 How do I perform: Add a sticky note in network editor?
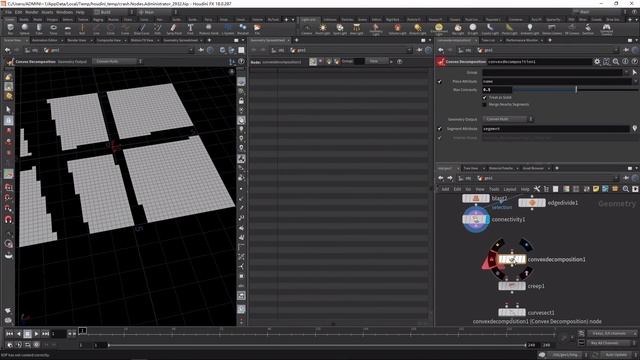[x=596, y=189]
